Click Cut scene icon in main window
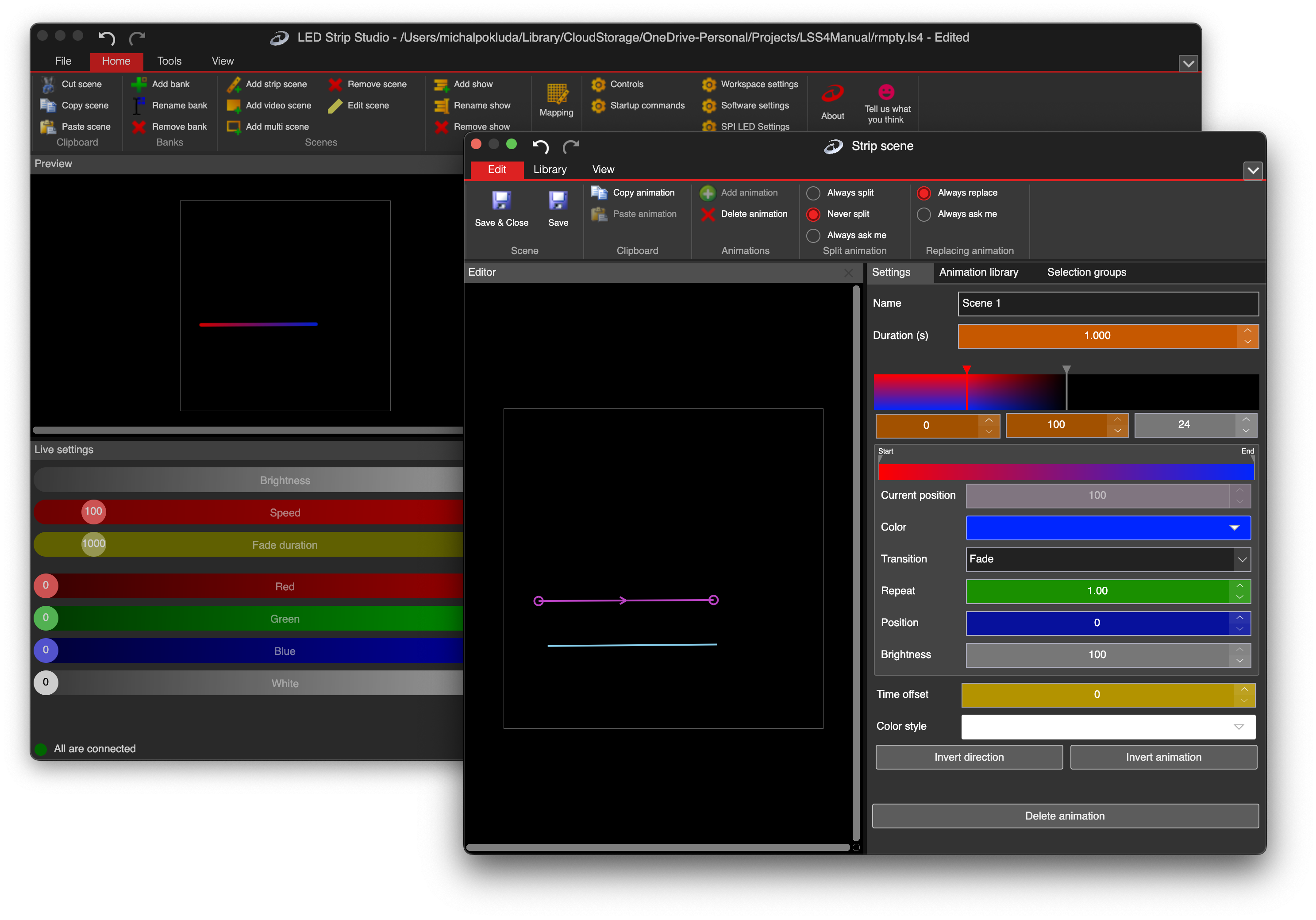This screenshot has height=920, width=1316. [48, 84]
